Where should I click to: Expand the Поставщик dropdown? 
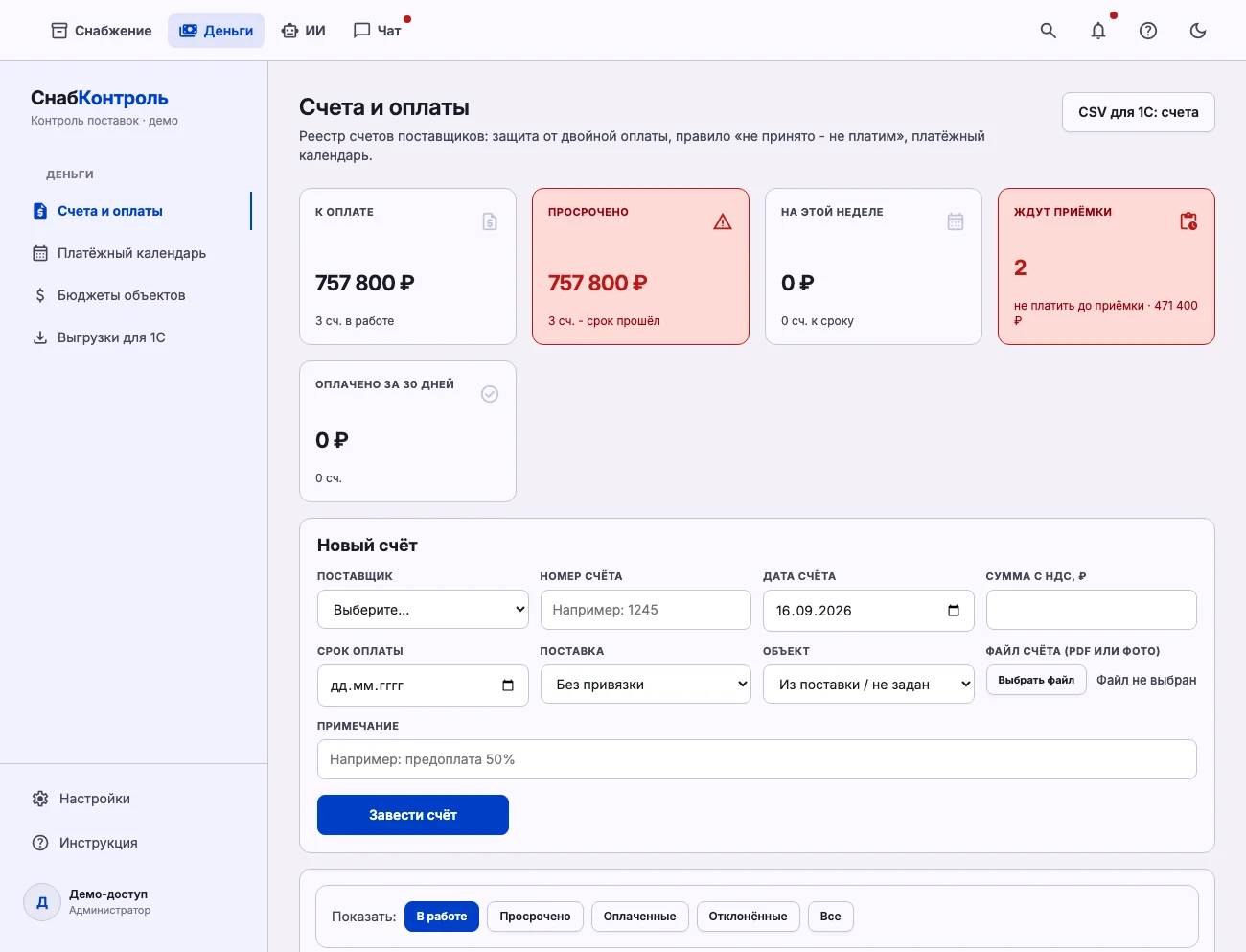[423, 610]
